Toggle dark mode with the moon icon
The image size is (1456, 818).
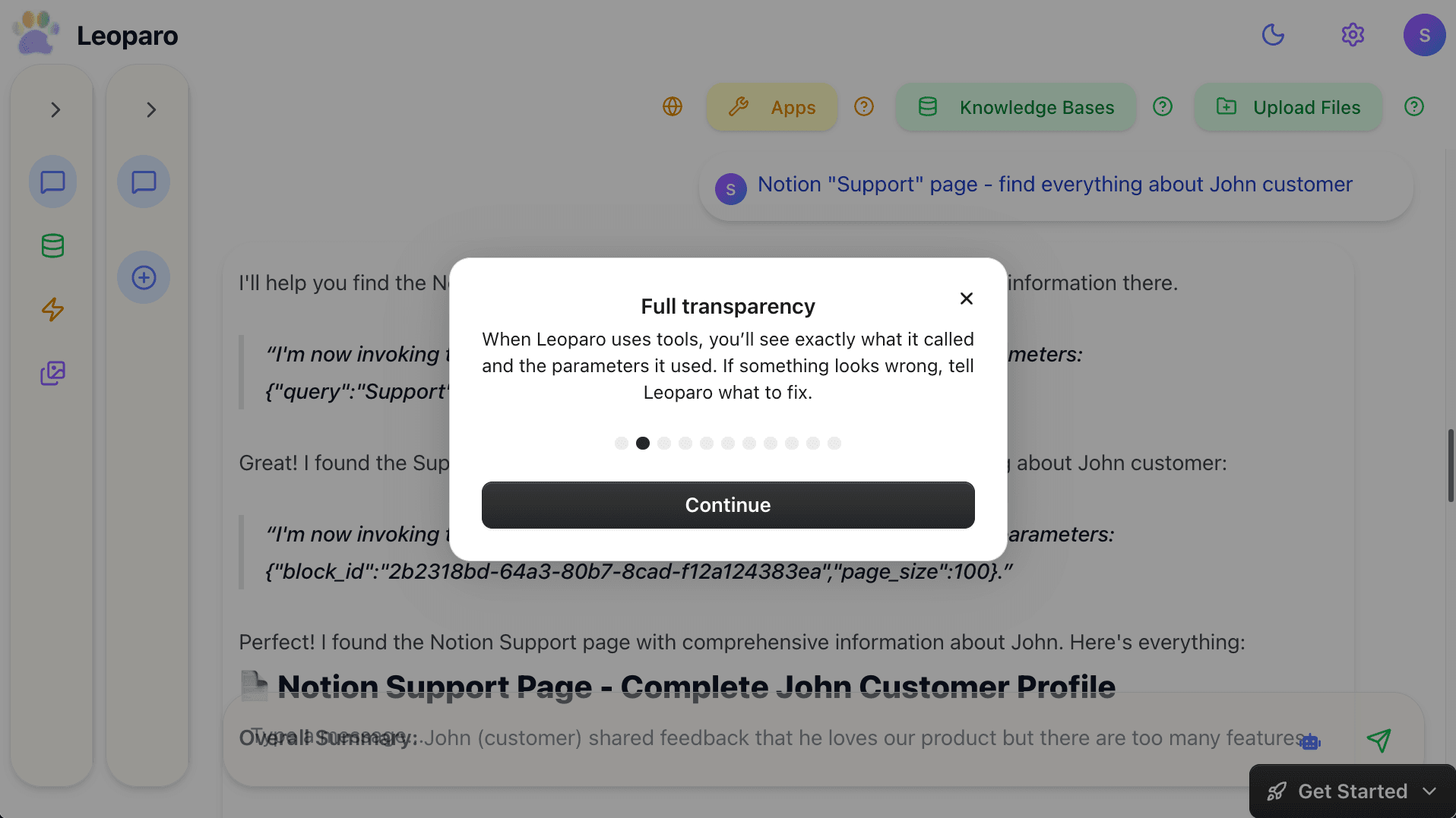1274,35
